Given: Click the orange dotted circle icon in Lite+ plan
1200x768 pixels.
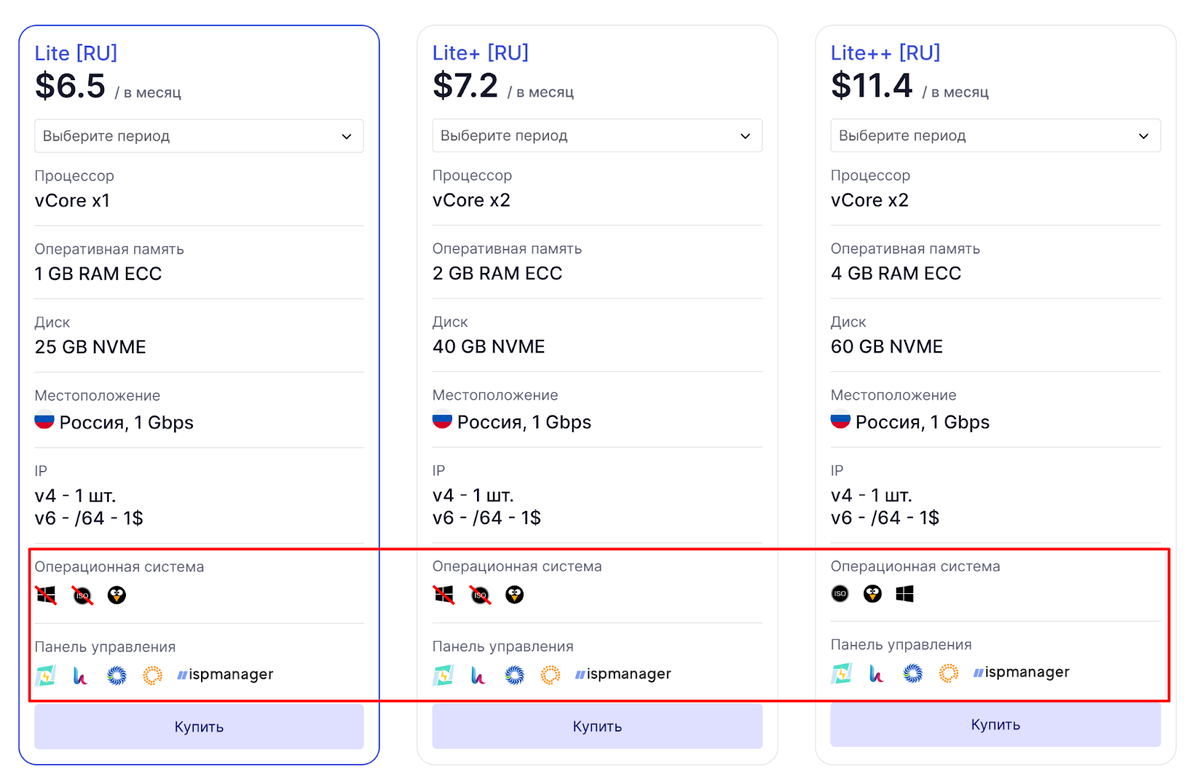Looking at the screenshot, I should coord(550,675).
